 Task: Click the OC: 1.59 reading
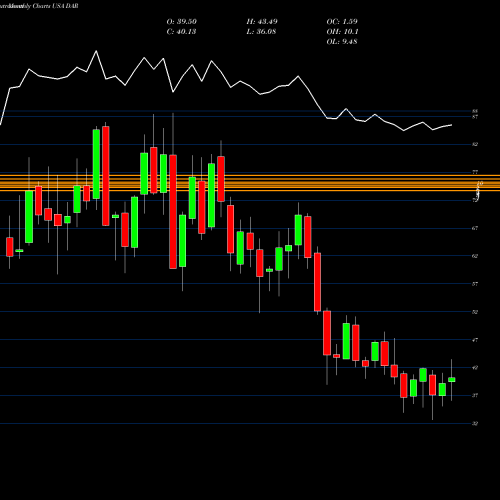point(342,22)
